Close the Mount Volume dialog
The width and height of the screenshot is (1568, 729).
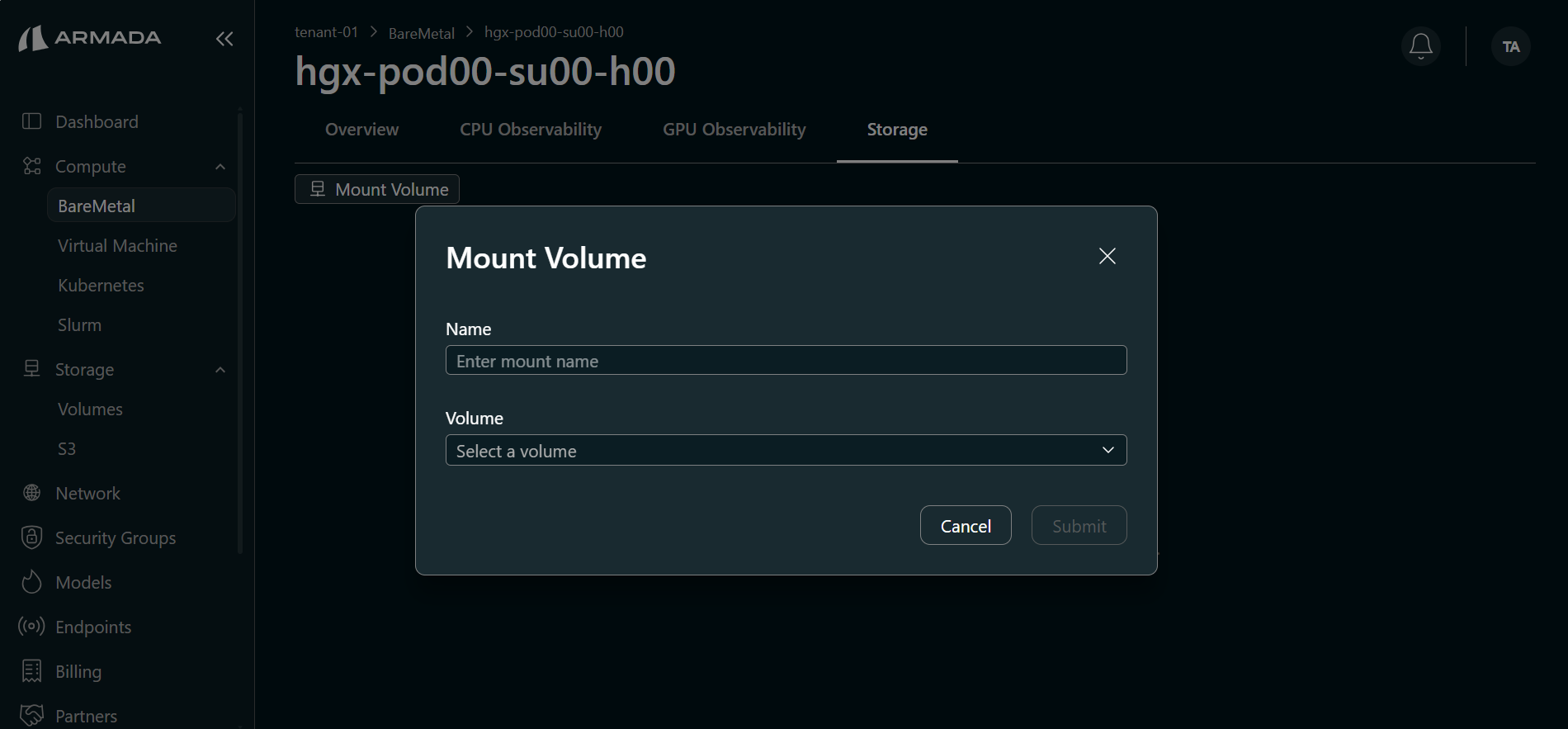point(1107,256)
